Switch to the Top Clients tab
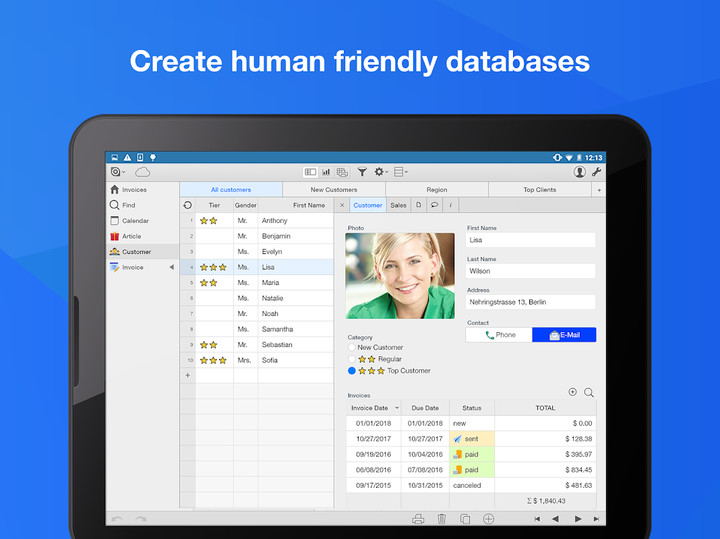Viewport: 720px width, 539px height. pos(540,190)
